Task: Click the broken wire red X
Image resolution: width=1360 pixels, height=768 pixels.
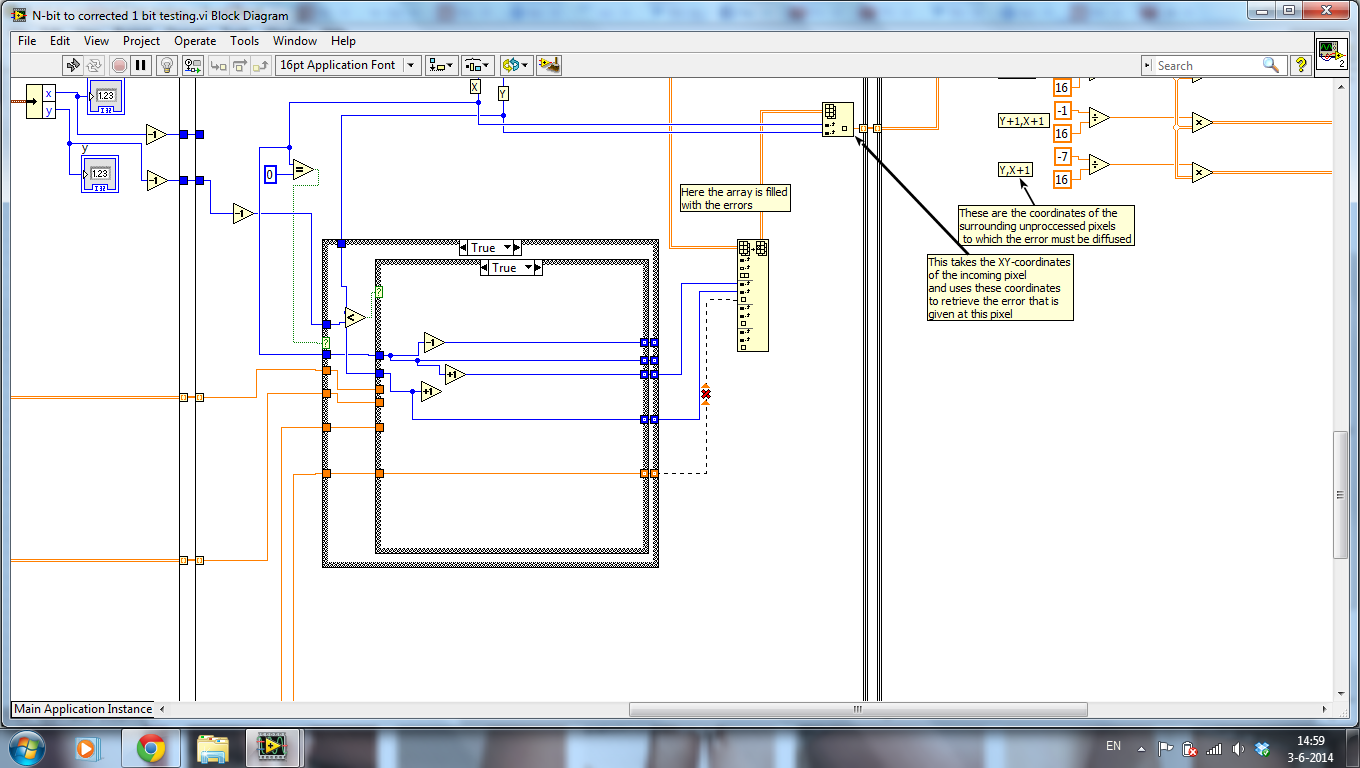Action: (x=706, y=395)
